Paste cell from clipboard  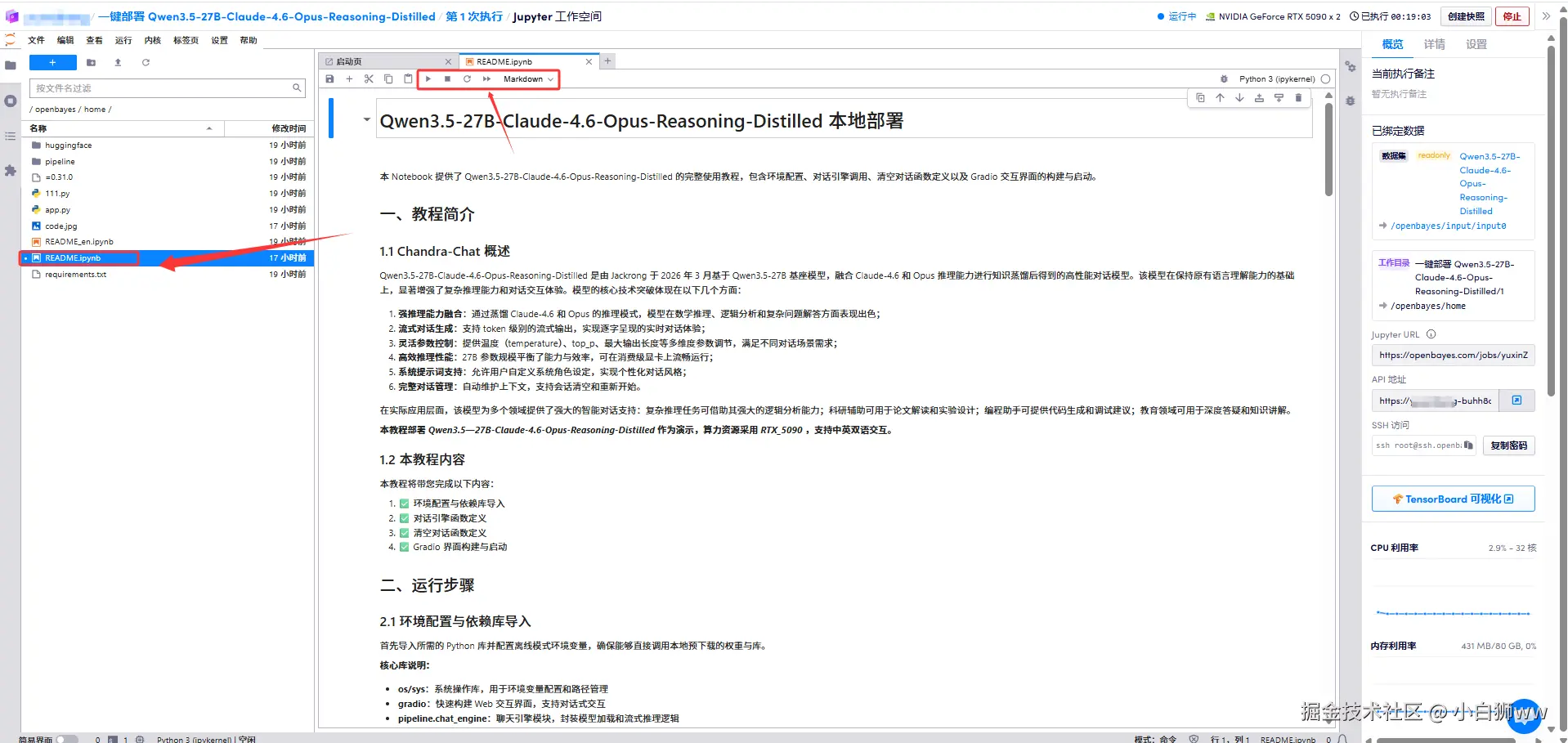(408, 79)
